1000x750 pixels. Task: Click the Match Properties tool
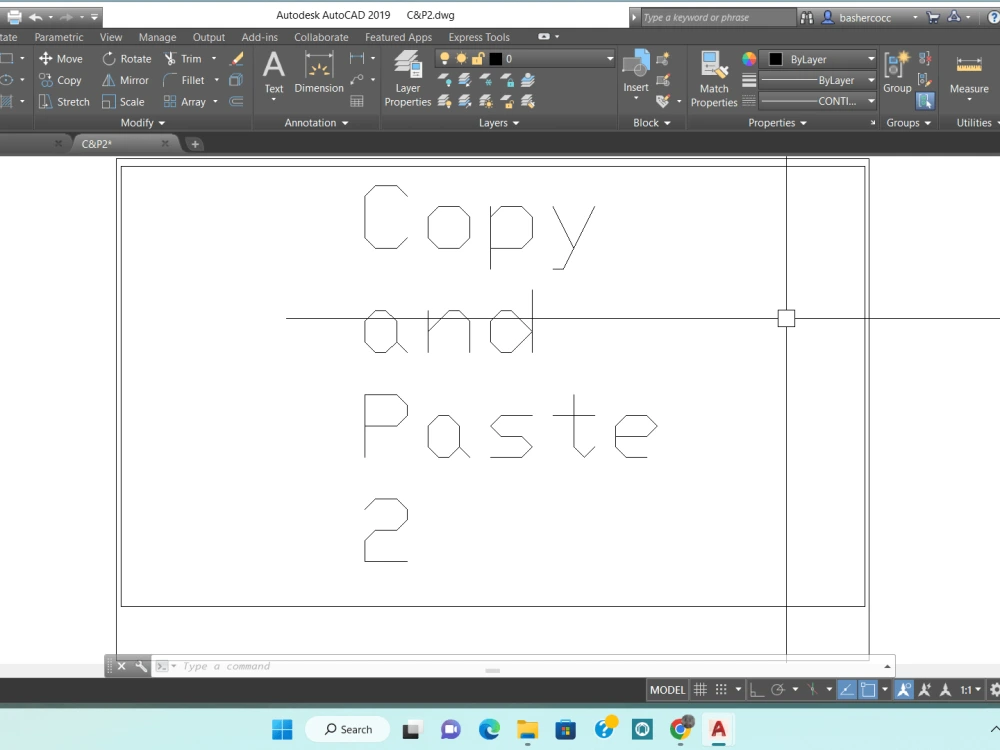tap(714, 79)
